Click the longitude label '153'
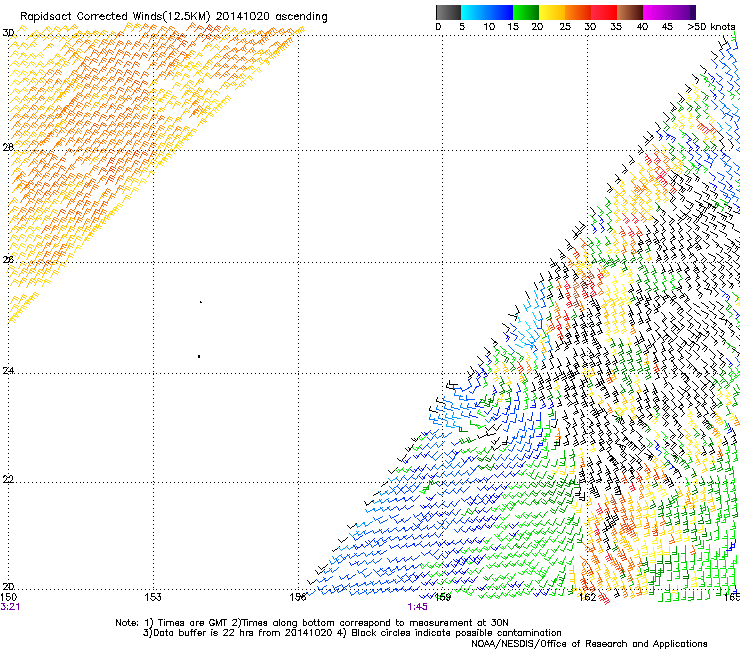The height and width of the screenshot is (650, 740). coord(153,597)
